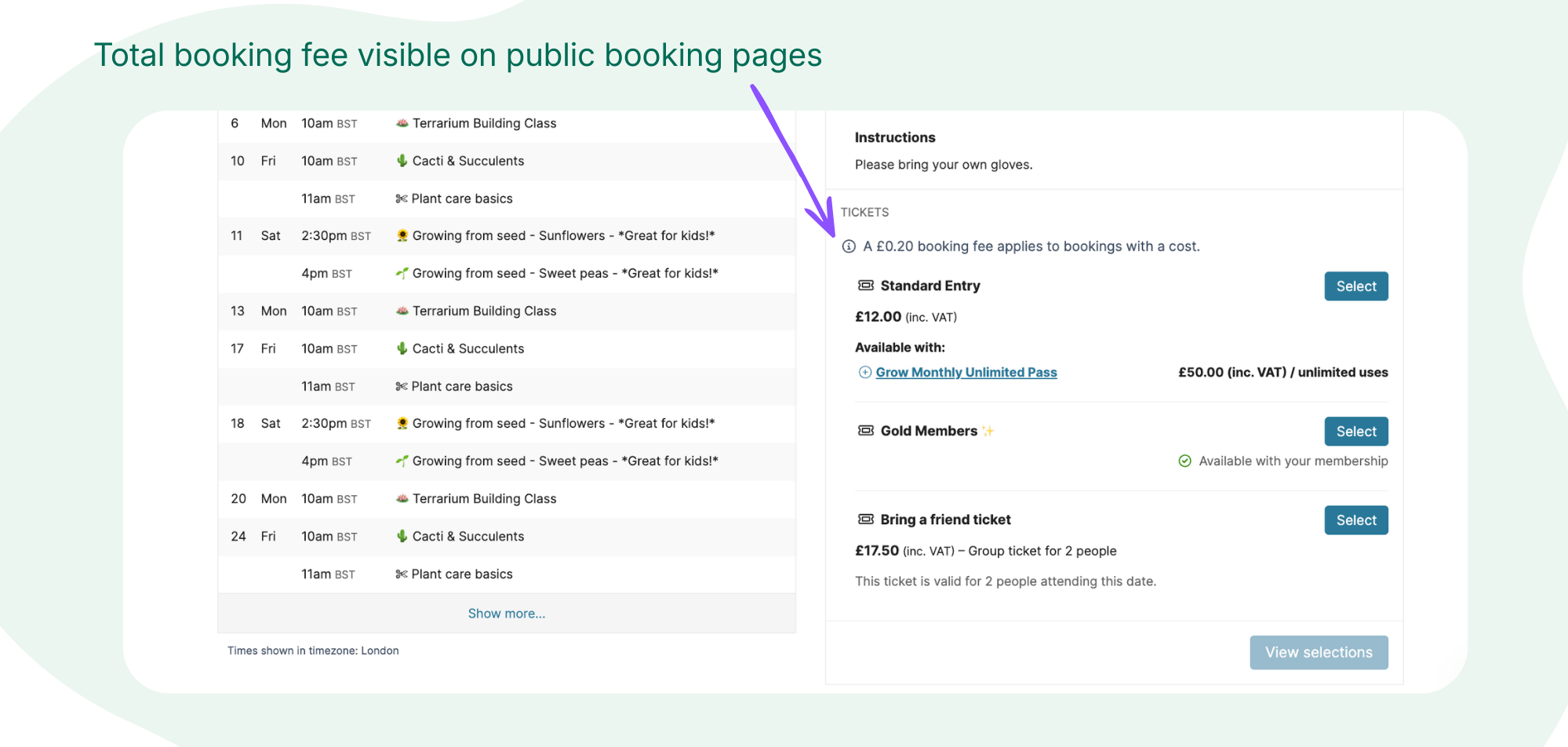Select the Gold Members ticket

[1355, 432]
